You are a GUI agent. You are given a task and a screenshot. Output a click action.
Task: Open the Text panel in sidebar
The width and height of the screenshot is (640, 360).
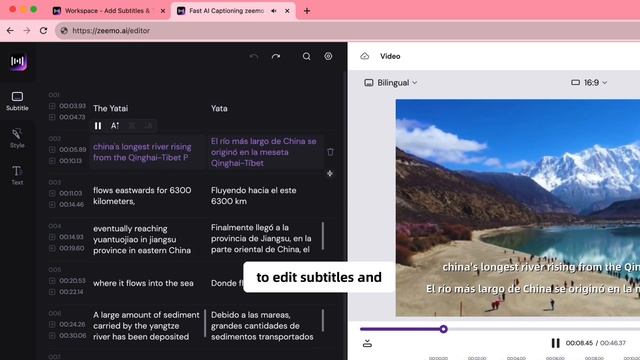(17, 175)
